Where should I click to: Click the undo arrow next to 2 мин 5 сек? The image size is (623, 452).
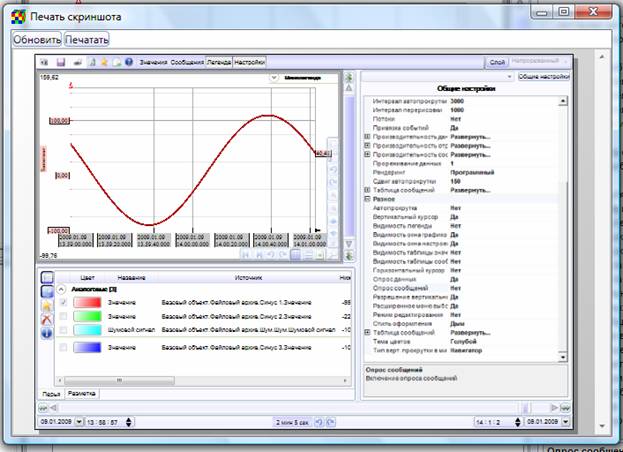click(319, 422)
